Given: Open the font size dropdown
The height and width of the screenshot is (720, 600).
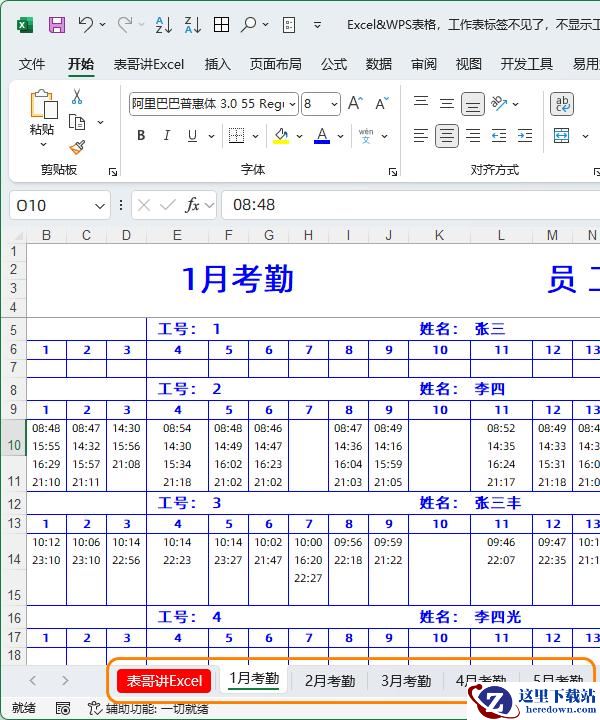Looking at the screenshot, I should pyautogui.click(x=335, y=104).
